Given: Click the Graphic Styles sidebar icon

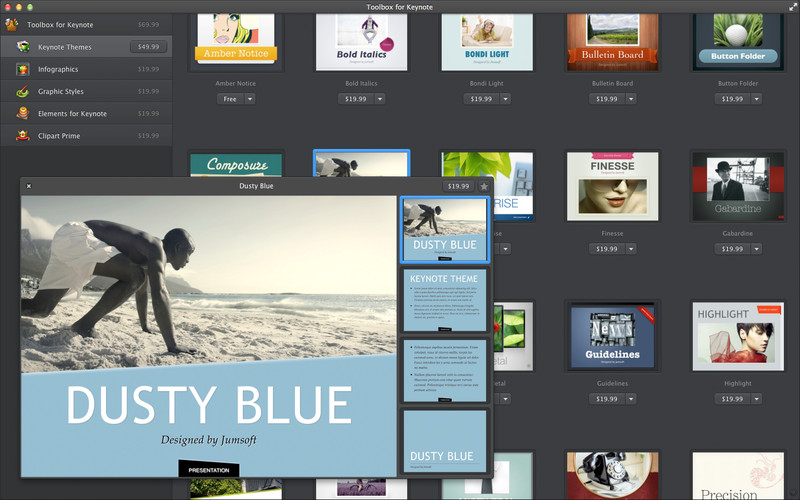Looking at the screenshot, I should click(22, 91).
